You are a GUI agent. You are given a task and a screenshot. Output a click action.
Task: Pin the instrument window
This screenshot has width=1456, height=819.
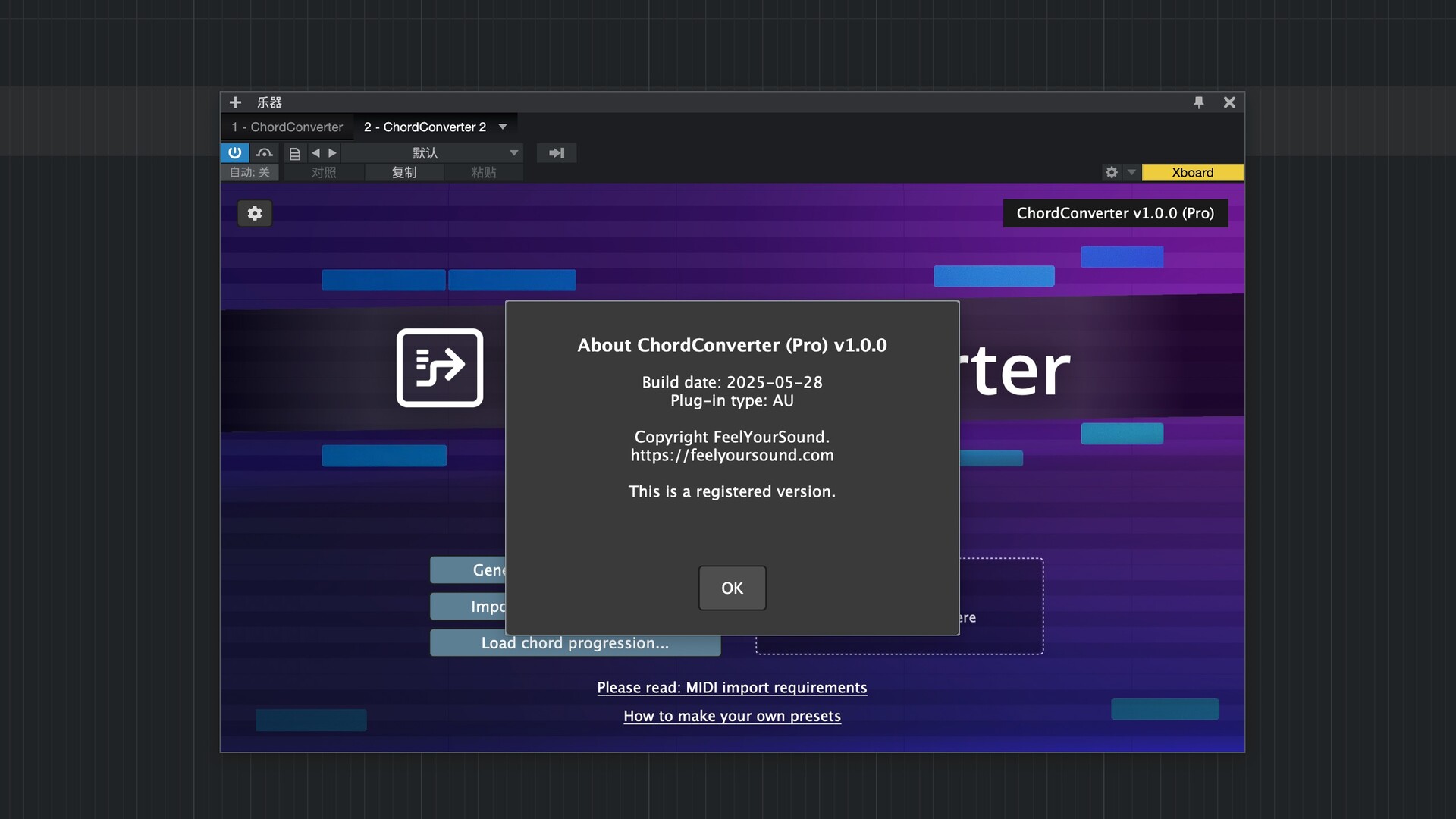point(1199,102)
